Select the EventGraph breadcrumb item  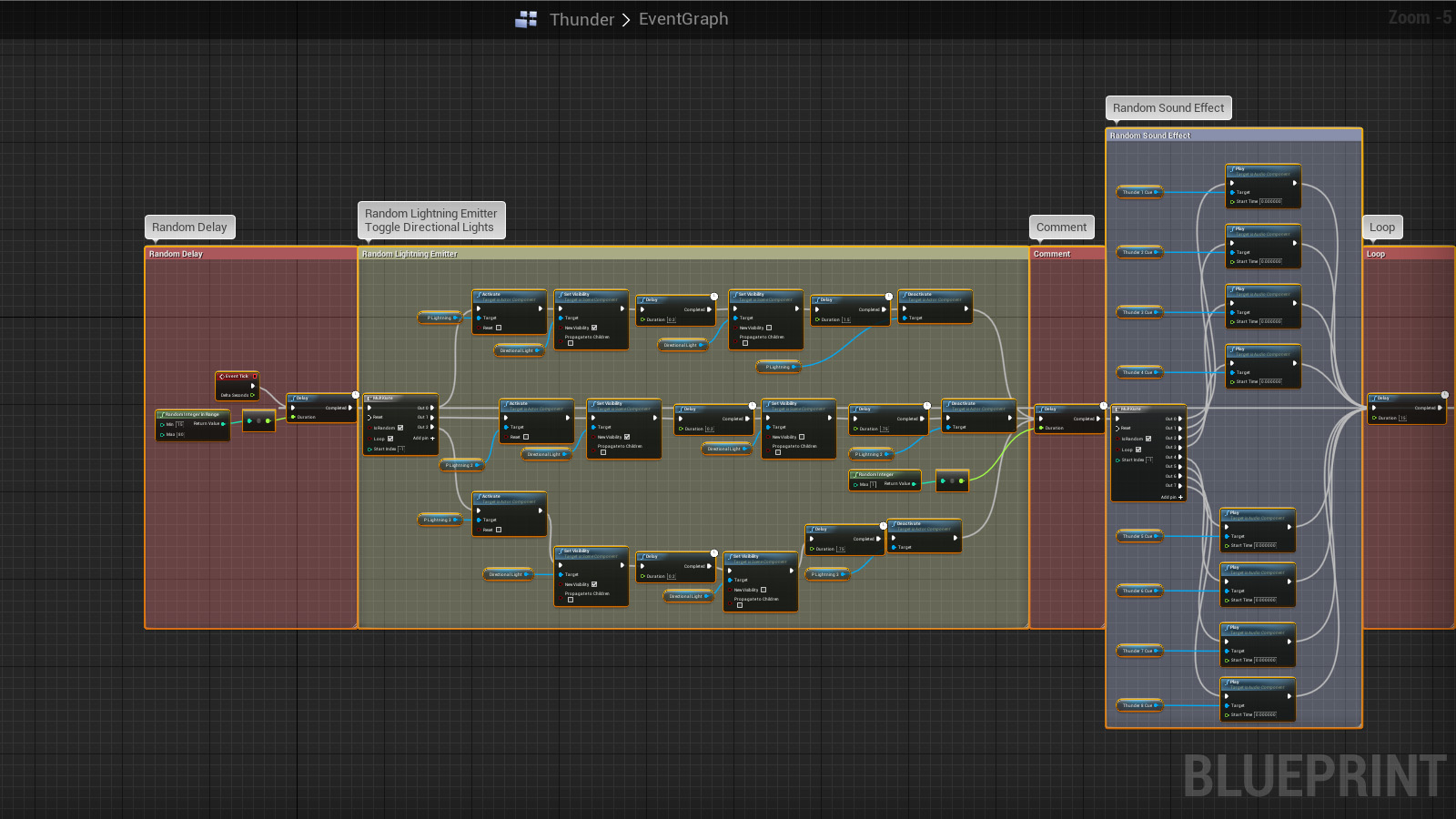tap(683, 19)
